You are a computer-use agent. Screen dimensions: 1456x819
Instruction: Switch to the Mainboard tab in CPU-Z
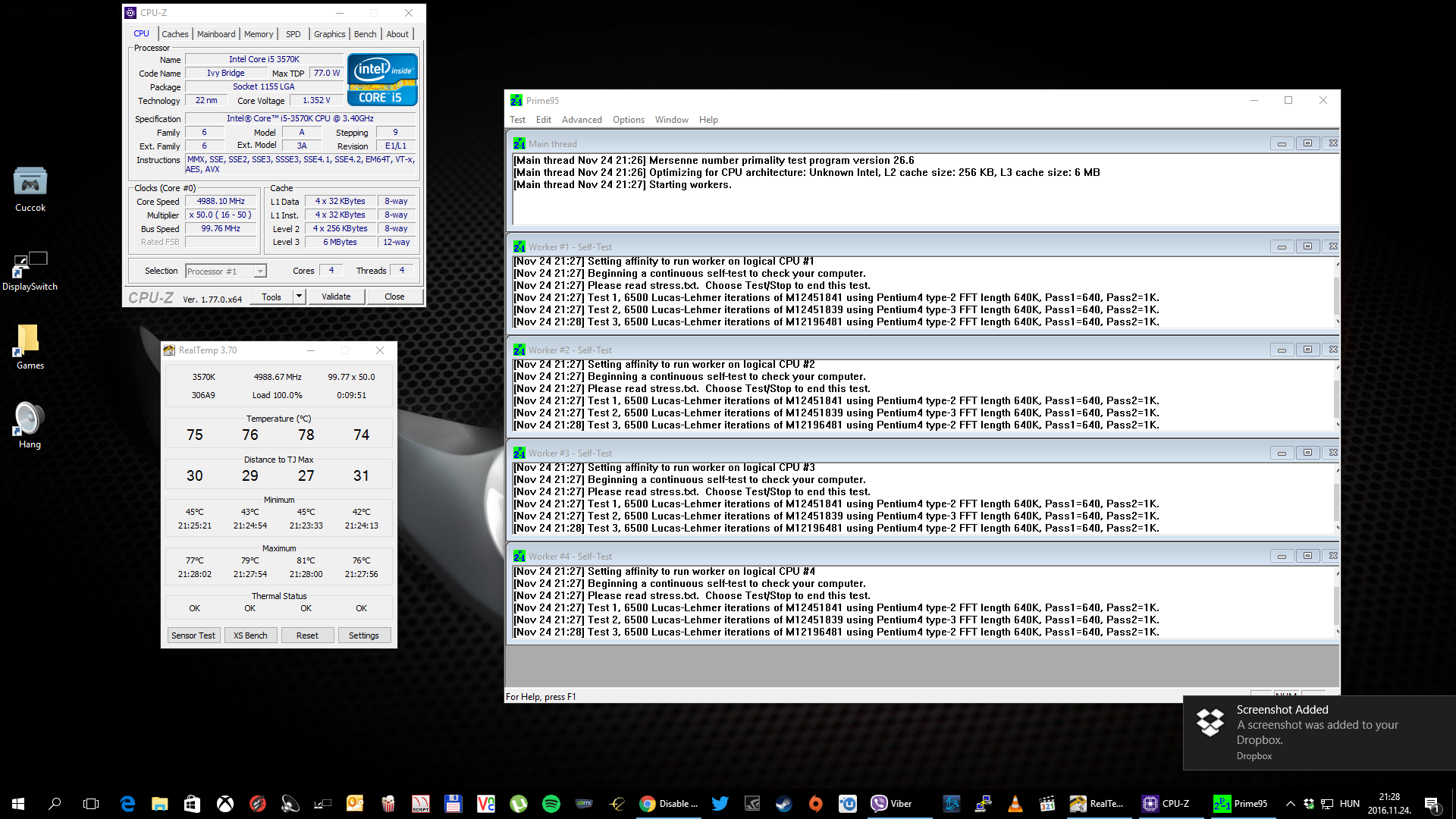pos(216,34)
